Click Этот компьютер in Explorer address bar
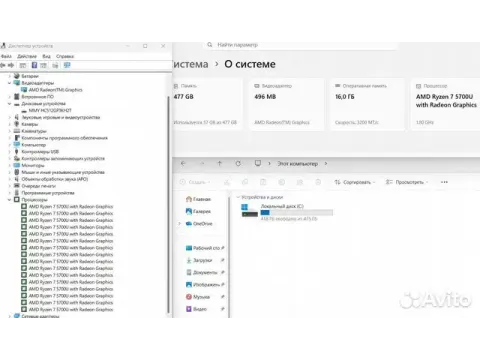Image resolution: width=480 pixels, height=360 pixels. coord(298,164)
